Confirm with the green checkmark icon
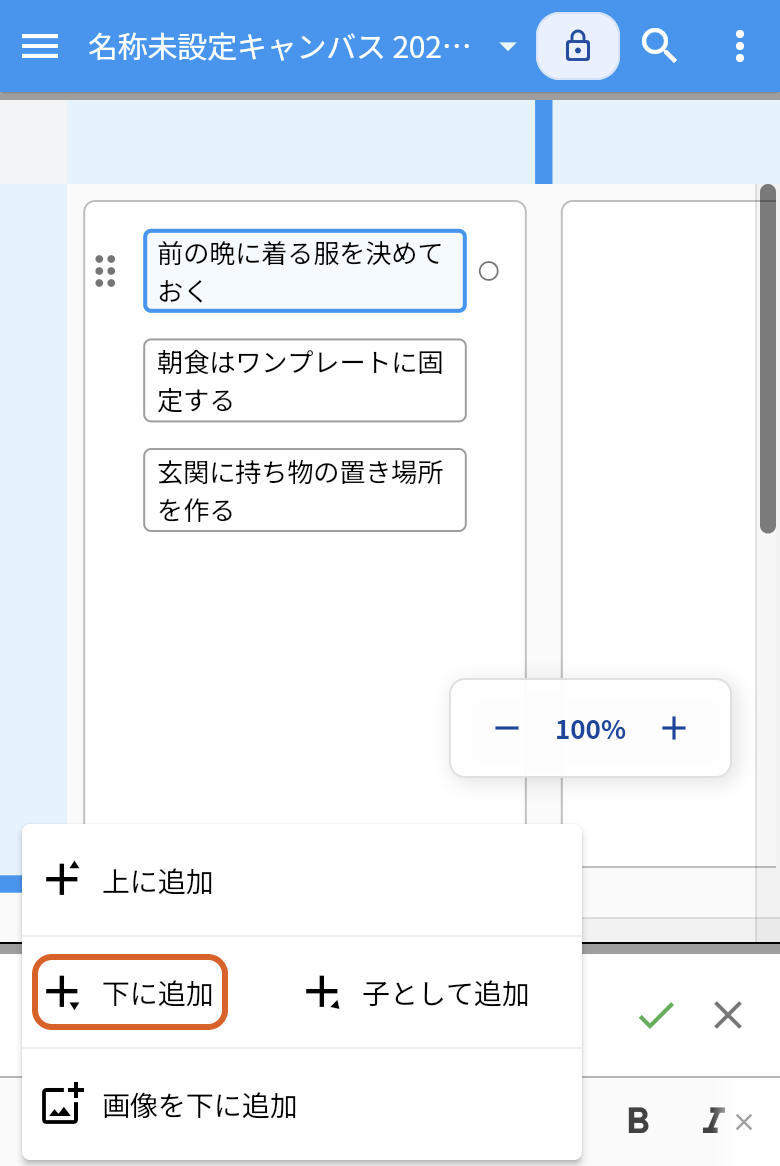Screen dimensions: 780x1166 point(656,1015)
